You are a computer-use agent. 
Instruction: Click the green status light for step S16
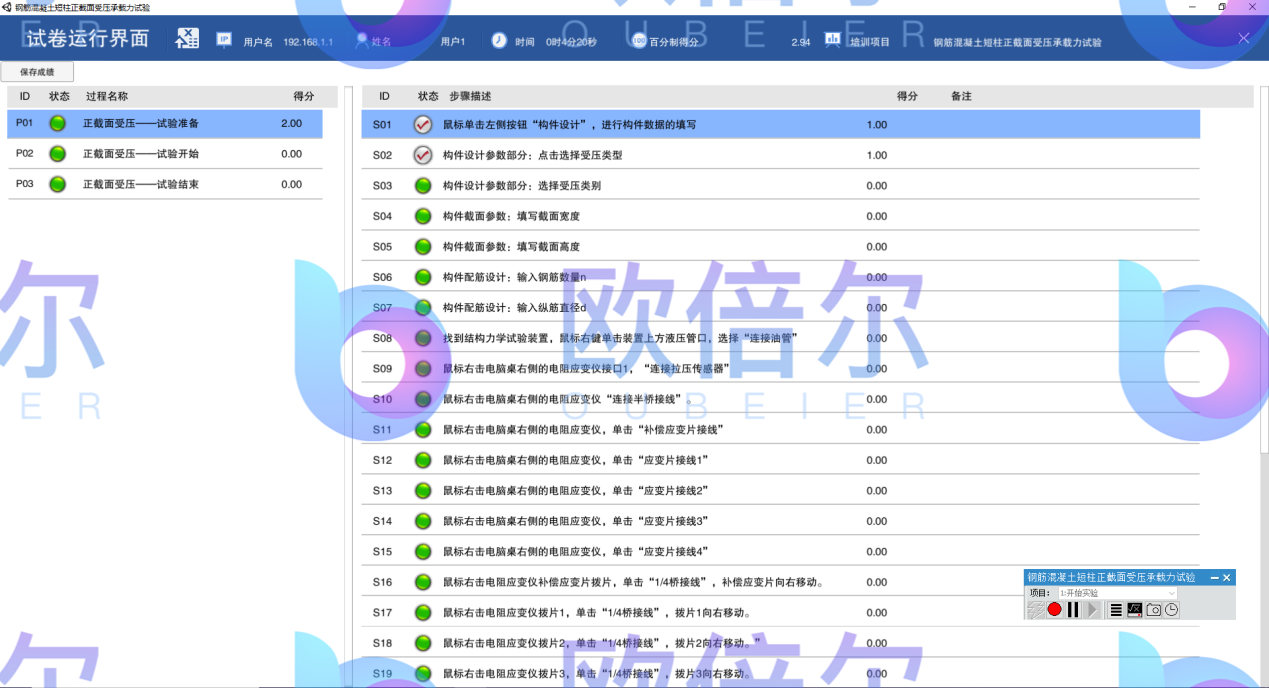[423, 582]
